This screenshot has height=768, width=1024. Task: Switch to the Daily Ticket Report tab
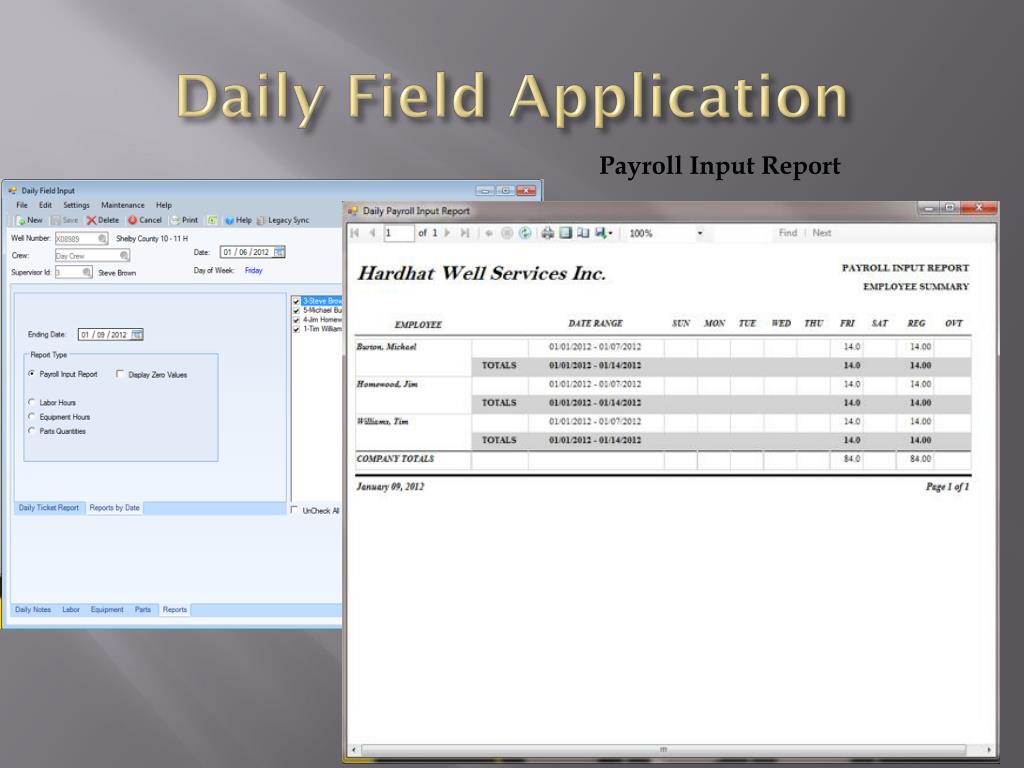(49, 507)
